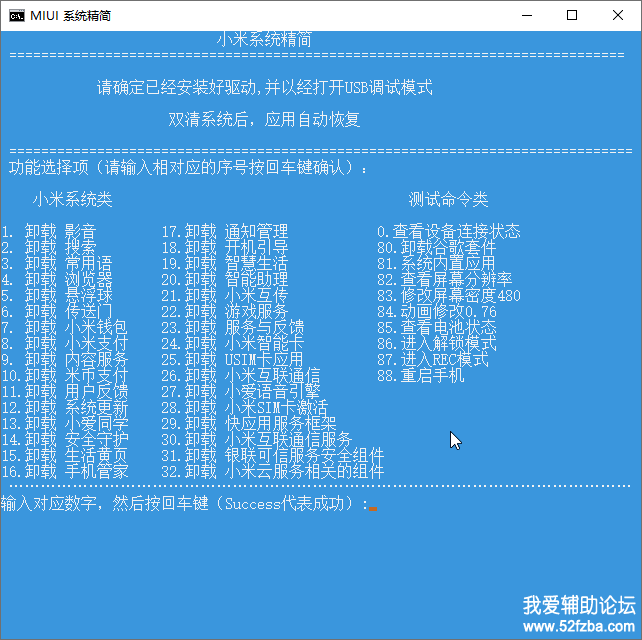The height and width of the screenshot is (640, 642).
Task: Select line '82.查看屏幕分辨率'
Action: pyautogui.click(x=445, y=280)
